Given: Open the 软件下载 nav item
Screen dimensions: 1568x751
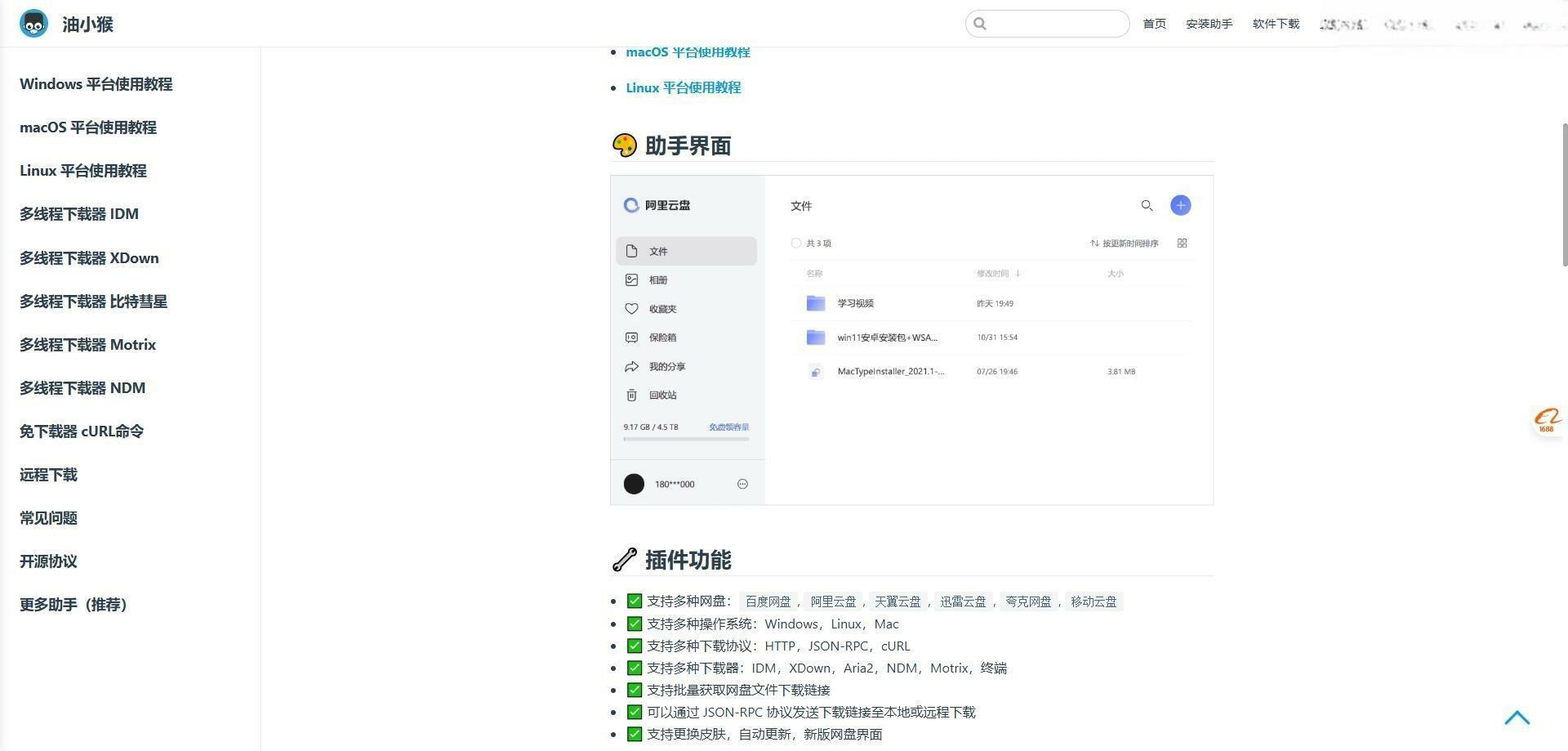Looking at the screenshot, I should coord(1276,24).
